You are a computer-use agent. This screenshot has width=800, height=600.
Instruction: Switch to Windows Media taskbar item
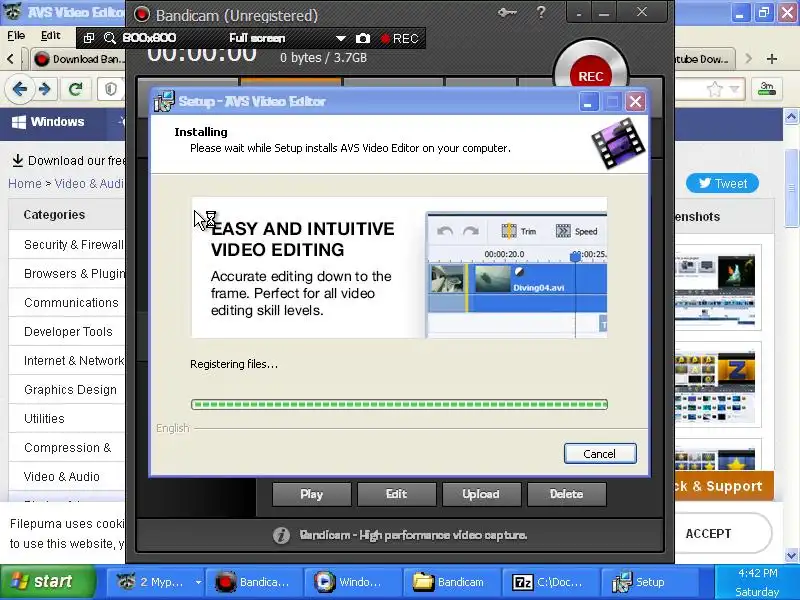pos(351,582)
